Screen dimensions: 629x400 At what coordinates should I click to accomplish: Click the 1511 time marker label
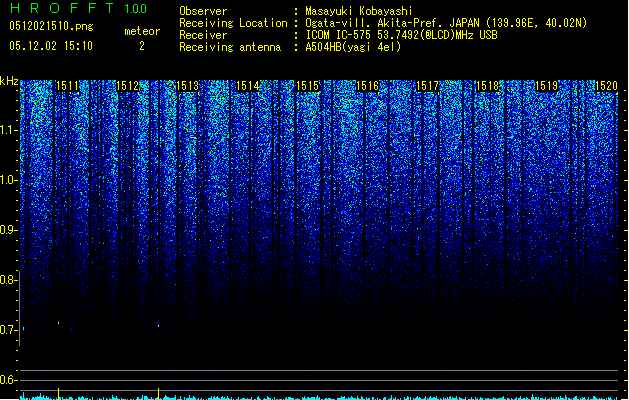click(67, 86)
